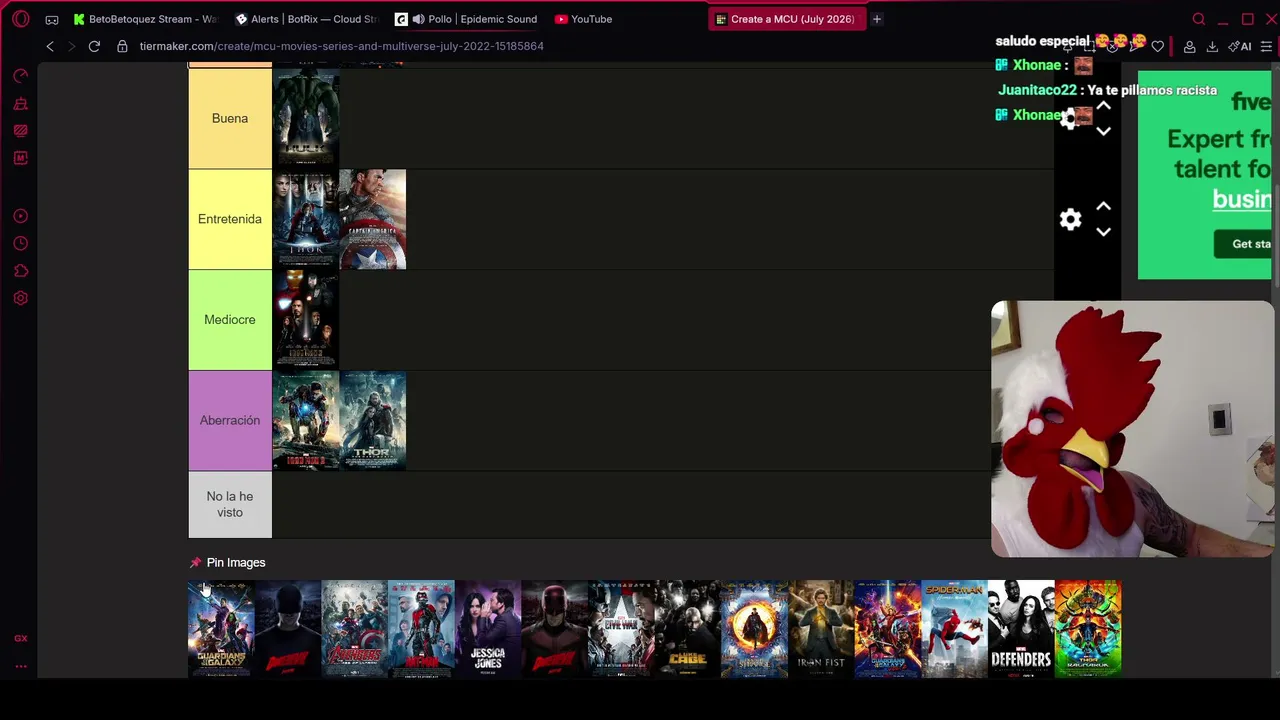Screen dimensions: 1280x720
Task: Switch to the Alerts BotRix tab
Action: pyautogui.click(x=306, y=19)
